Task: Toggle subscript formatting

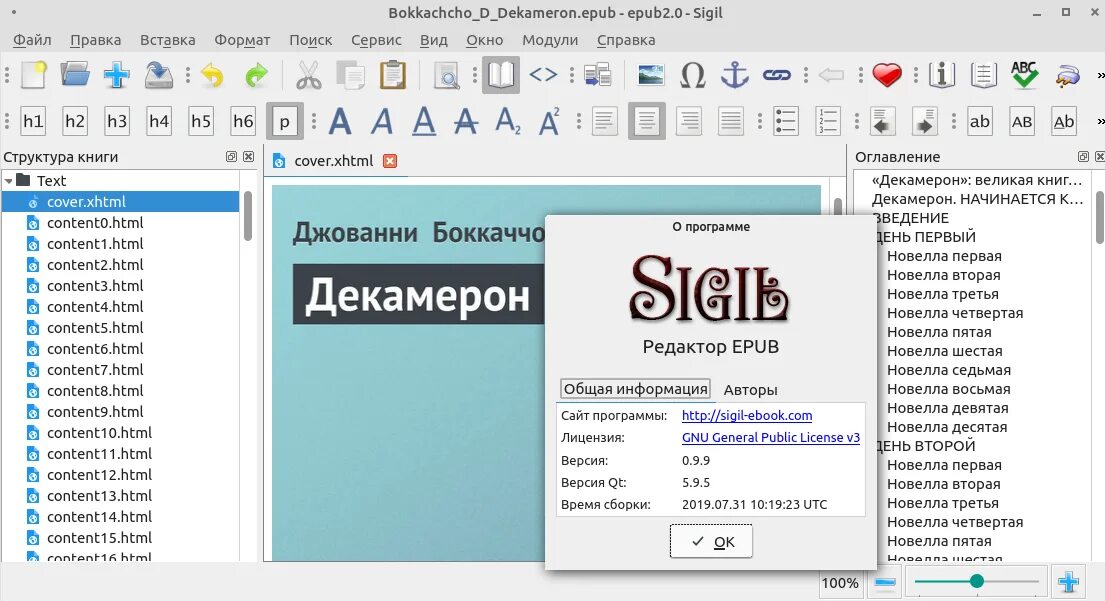Action: point(507,121)
